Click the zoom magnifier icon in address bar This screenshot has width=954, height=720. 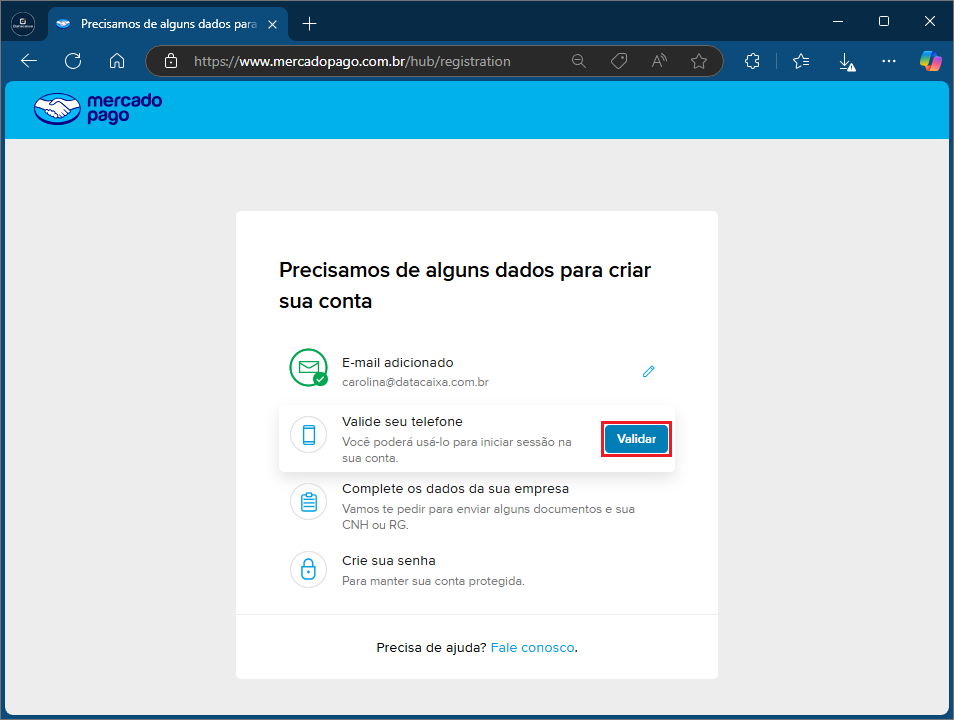579,61
